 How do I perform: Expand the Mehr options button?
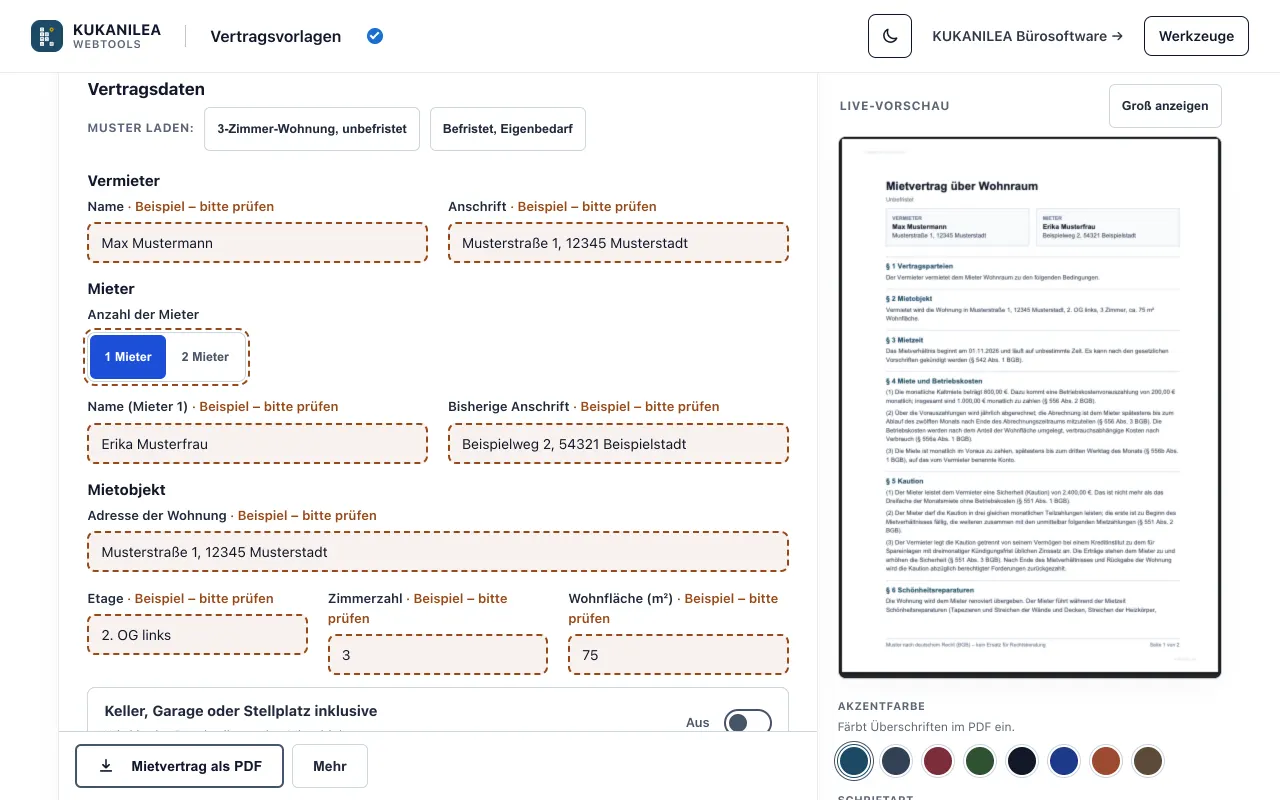[330, 766]
